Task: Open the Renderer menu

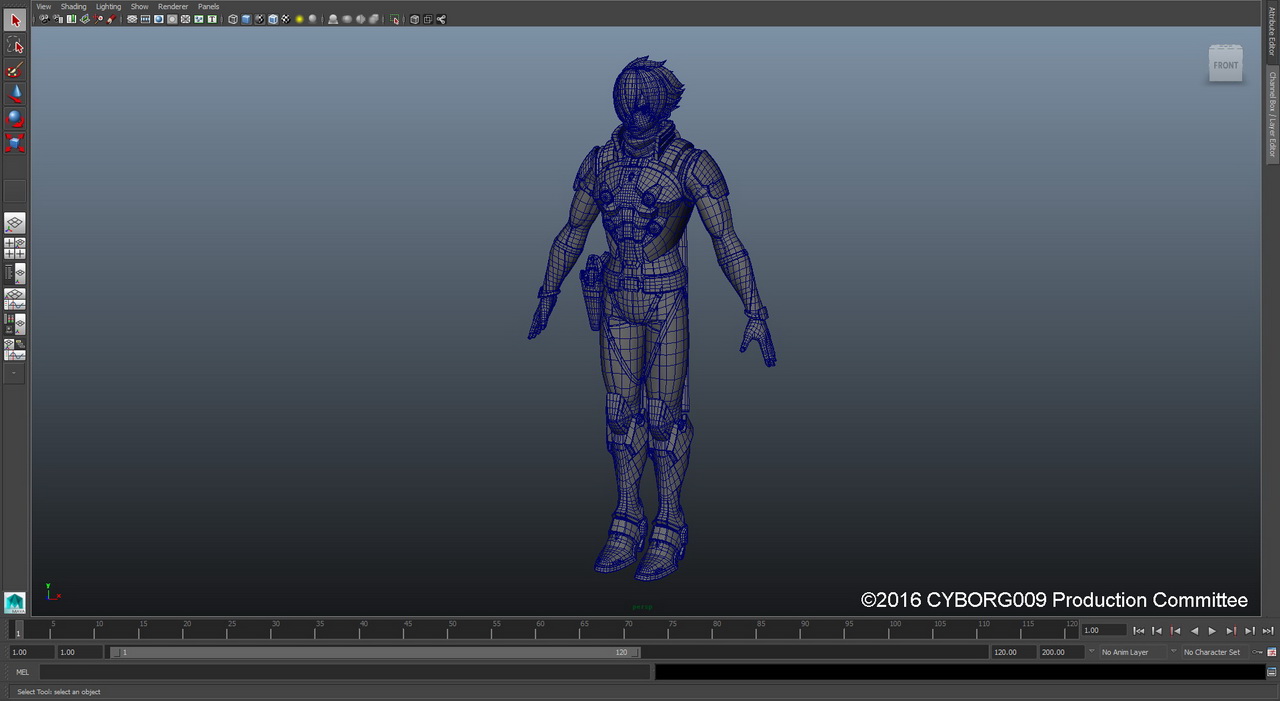Action: (173, 6)
